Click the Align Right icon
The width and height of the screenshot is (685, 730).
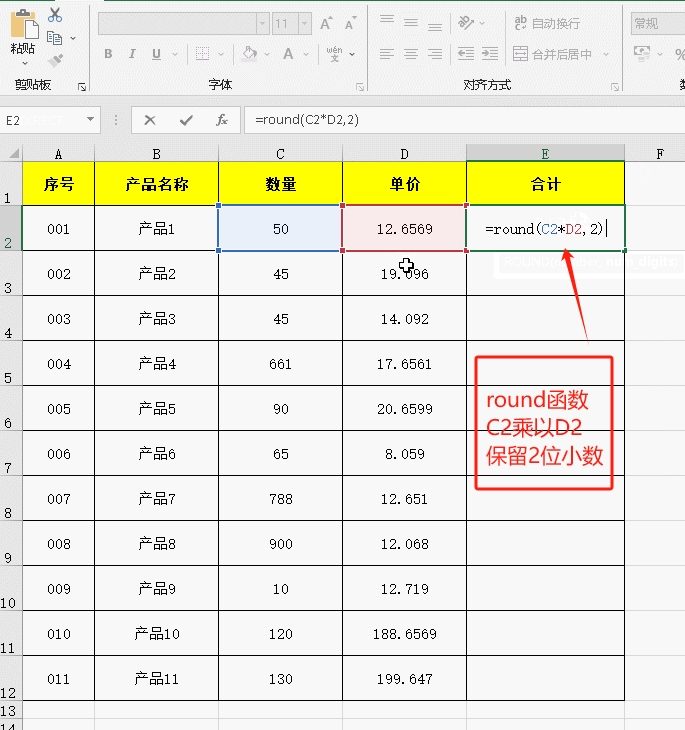click(435, 54)
